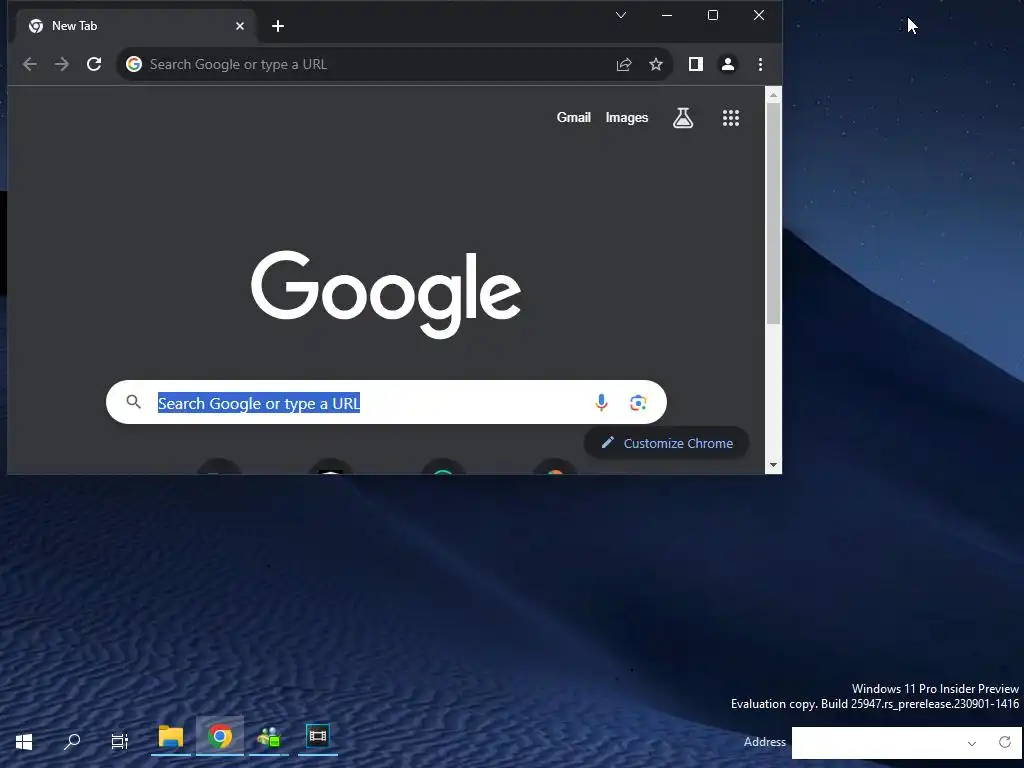The height and width of the screenshot is (768, 1024).
Task: Open Task View on the taskbar
Action: coord(120,741)
